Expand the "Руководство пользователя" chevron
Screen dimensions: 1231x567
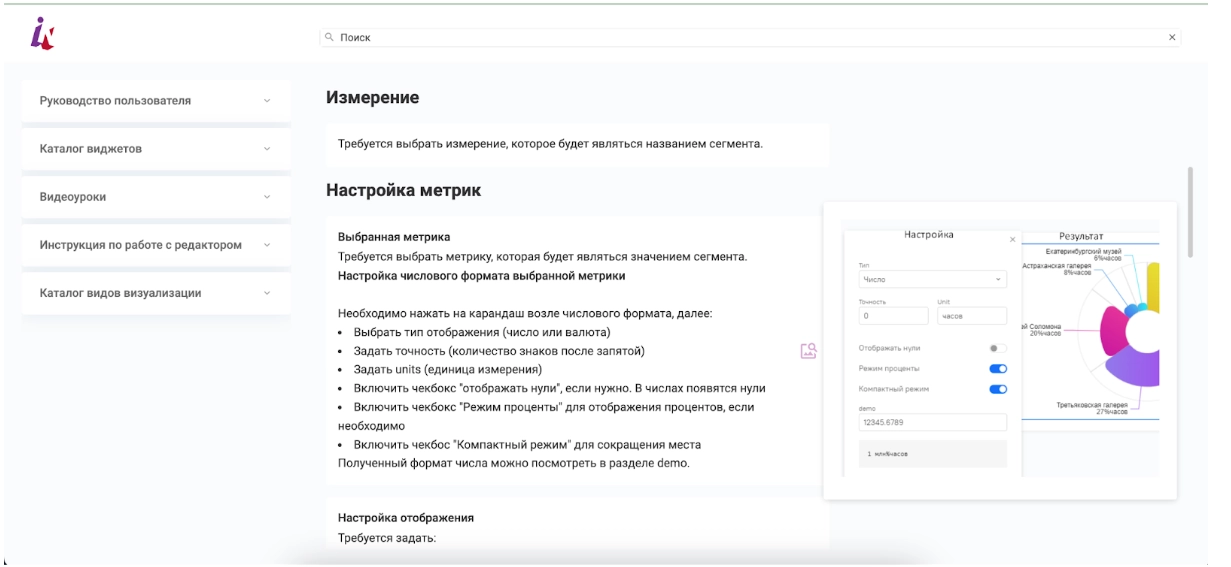(x=267, y=101)
